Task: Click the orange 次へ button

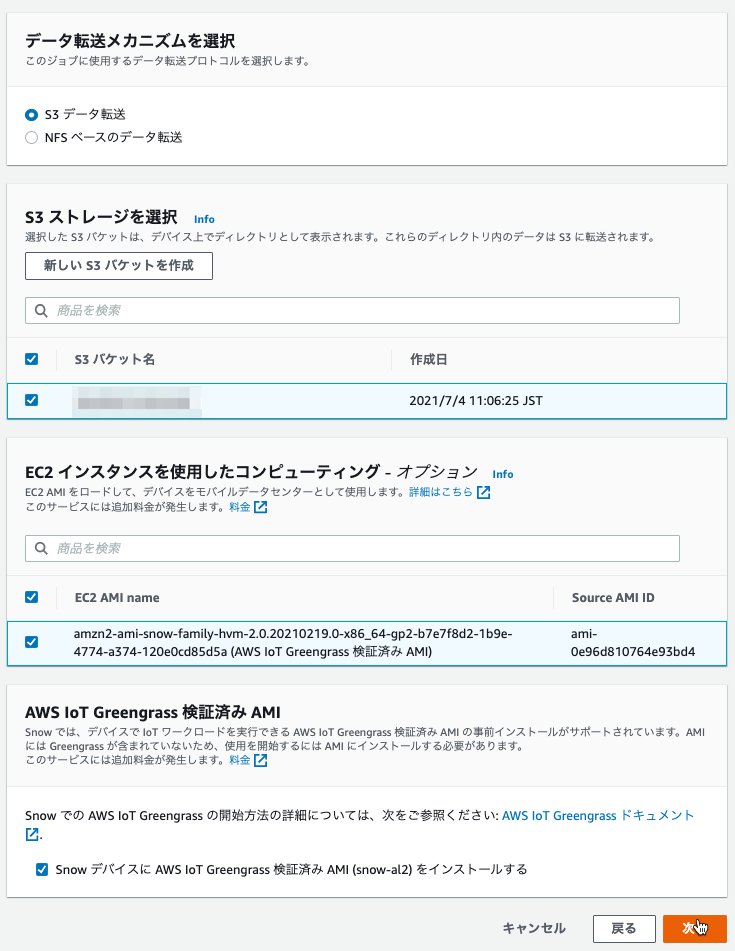Action: (x=695, y=929)
